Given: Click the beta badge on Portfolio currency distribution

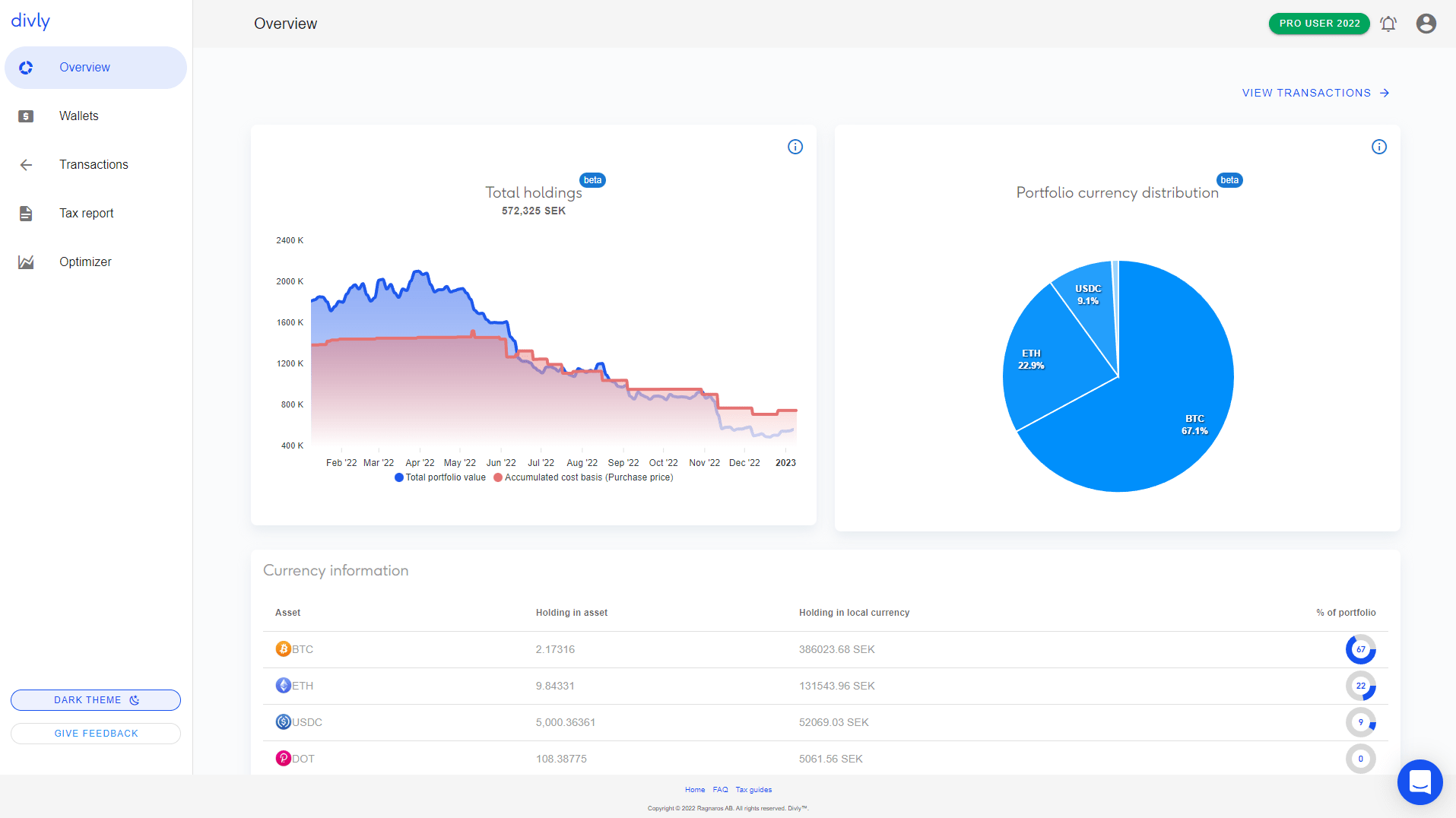Looking at the screenshot, I should tap(1229, 180).
